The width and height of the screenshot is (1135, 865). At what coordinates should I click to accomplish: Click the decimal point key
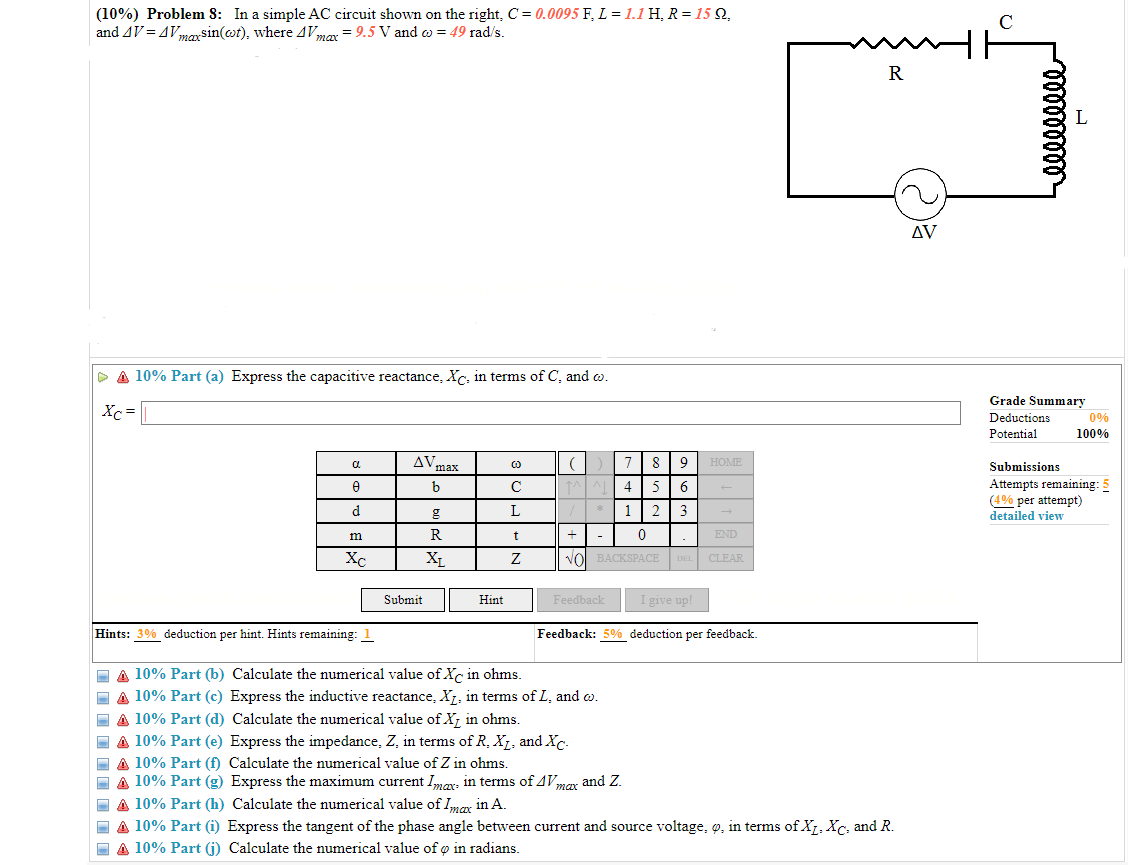pos(683,535)
